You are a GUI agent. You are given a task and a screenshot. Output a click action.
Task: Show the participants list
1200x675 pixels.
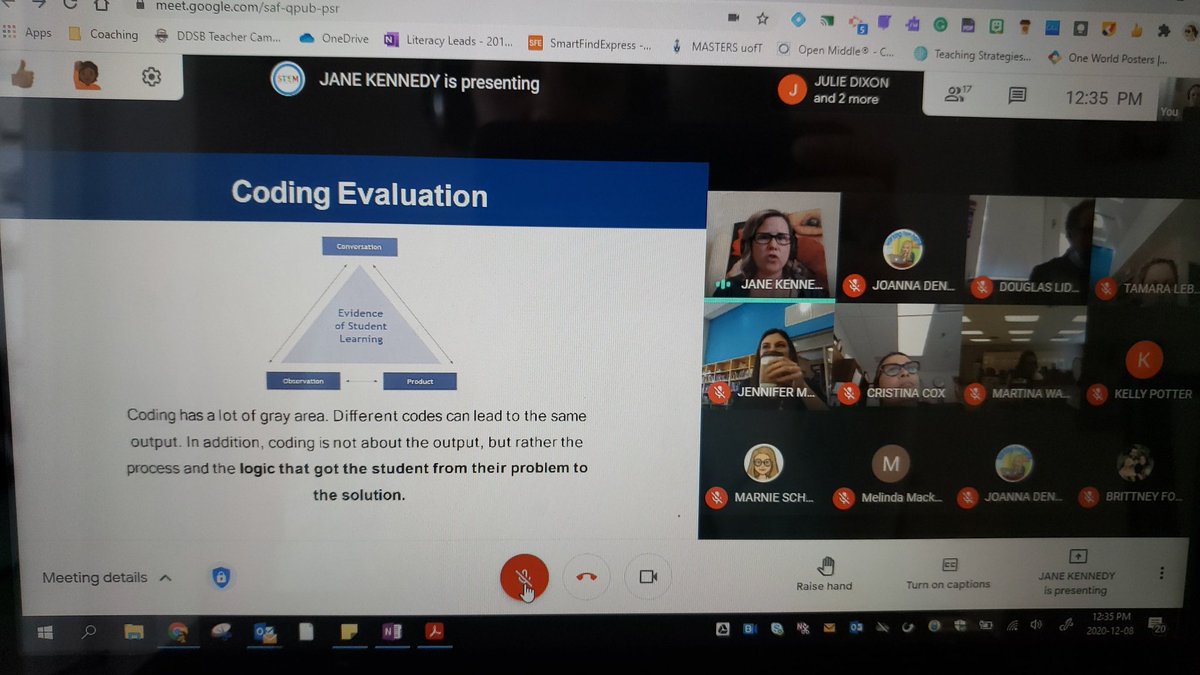tap(953, 93)
